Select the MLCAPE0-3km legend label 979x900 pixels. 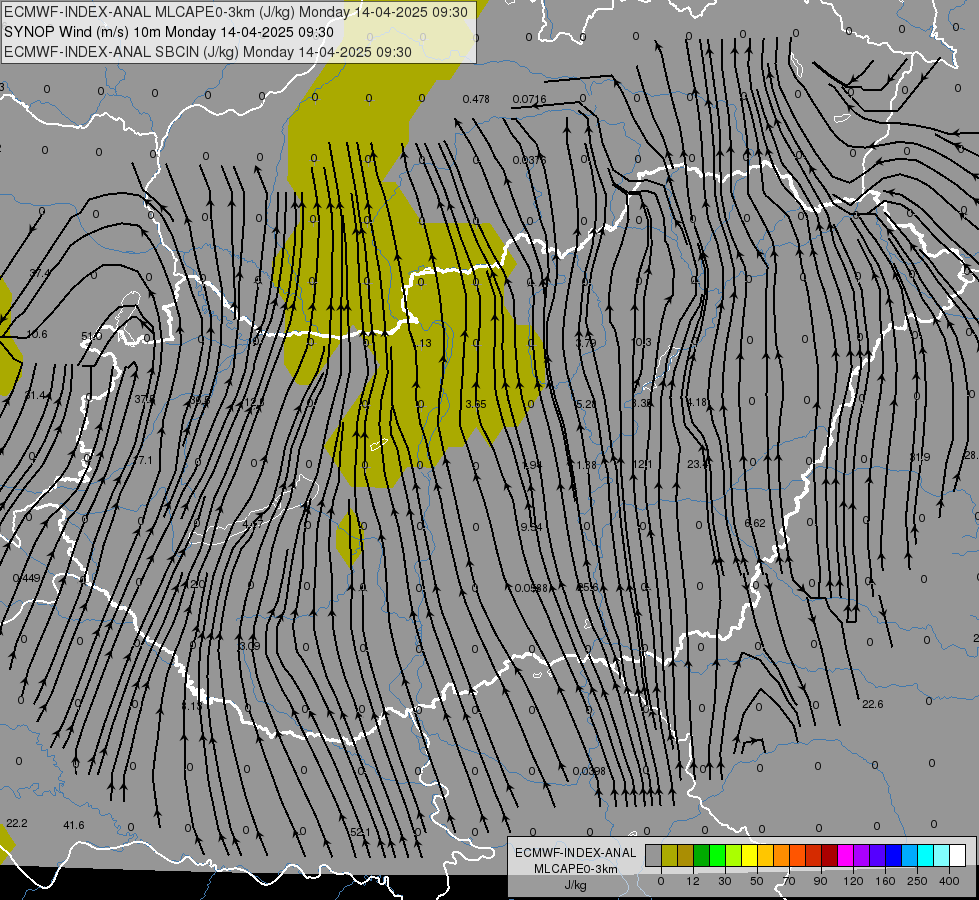[576, 869]
